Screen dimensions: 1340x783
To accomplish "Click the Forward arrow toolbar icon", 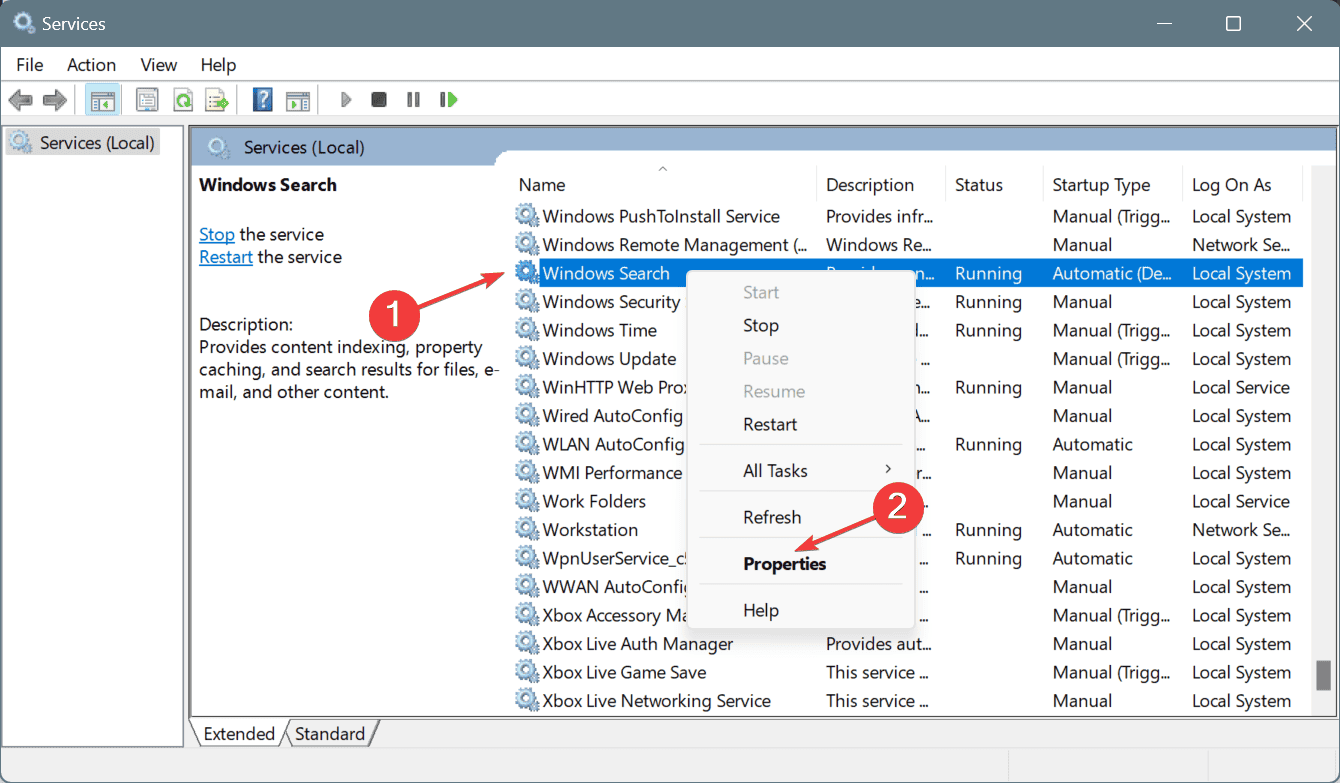I will coord(55,100).
